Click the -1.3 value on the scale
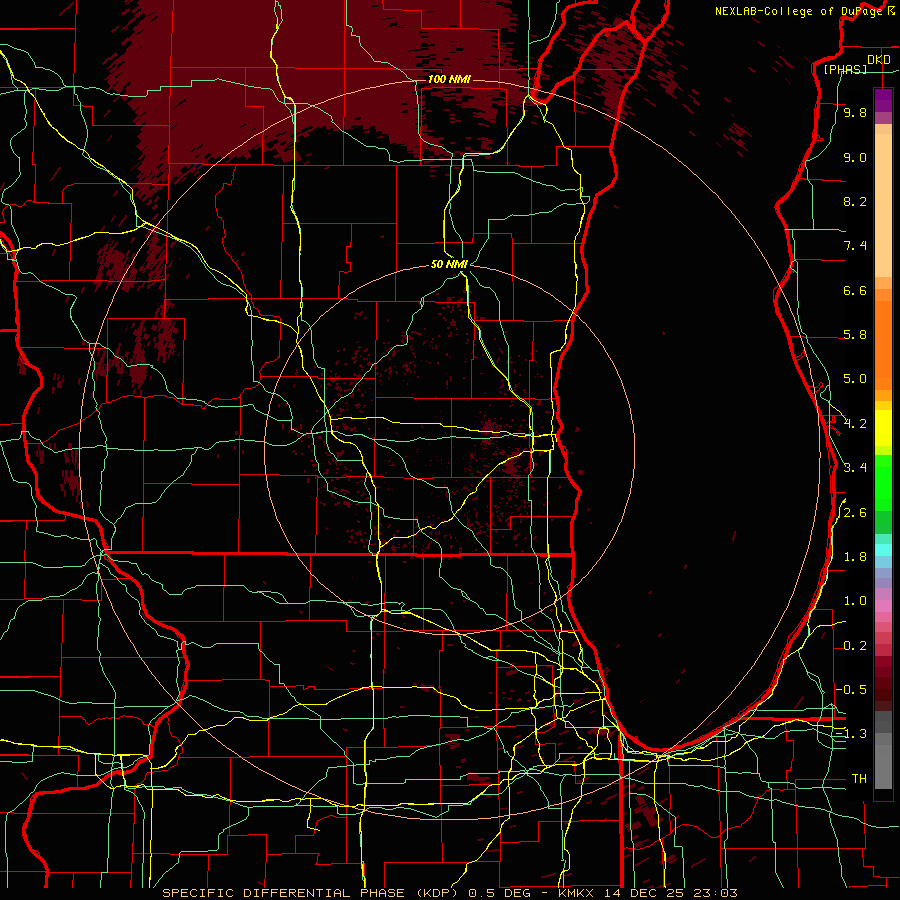The image size is (900, 900). pos(851,734)
